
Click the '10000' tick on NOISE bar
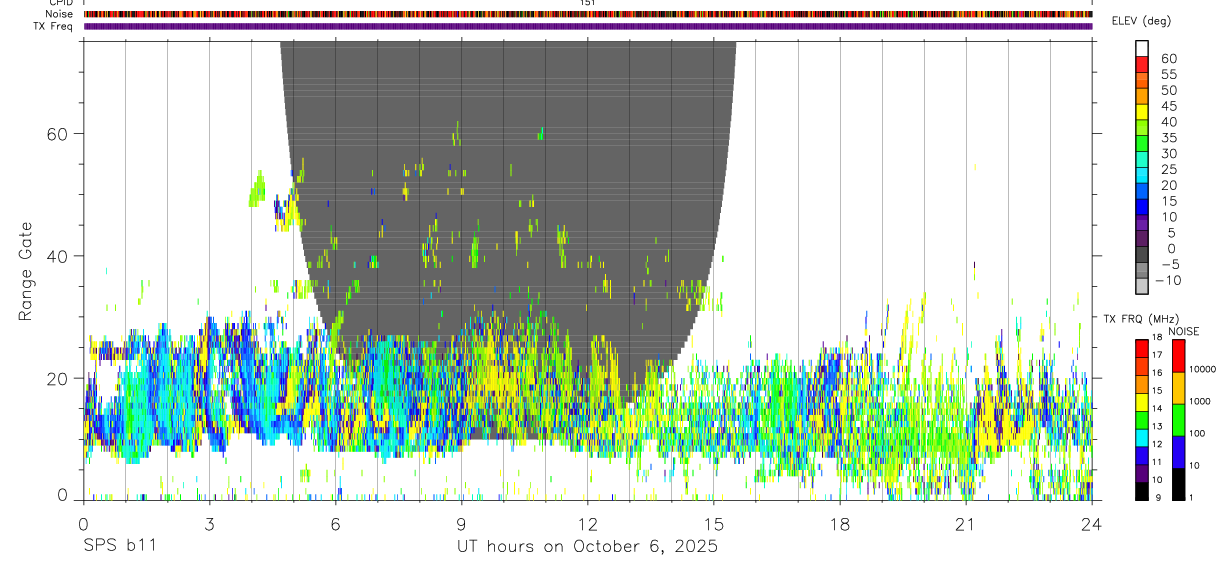[1201, 370]
